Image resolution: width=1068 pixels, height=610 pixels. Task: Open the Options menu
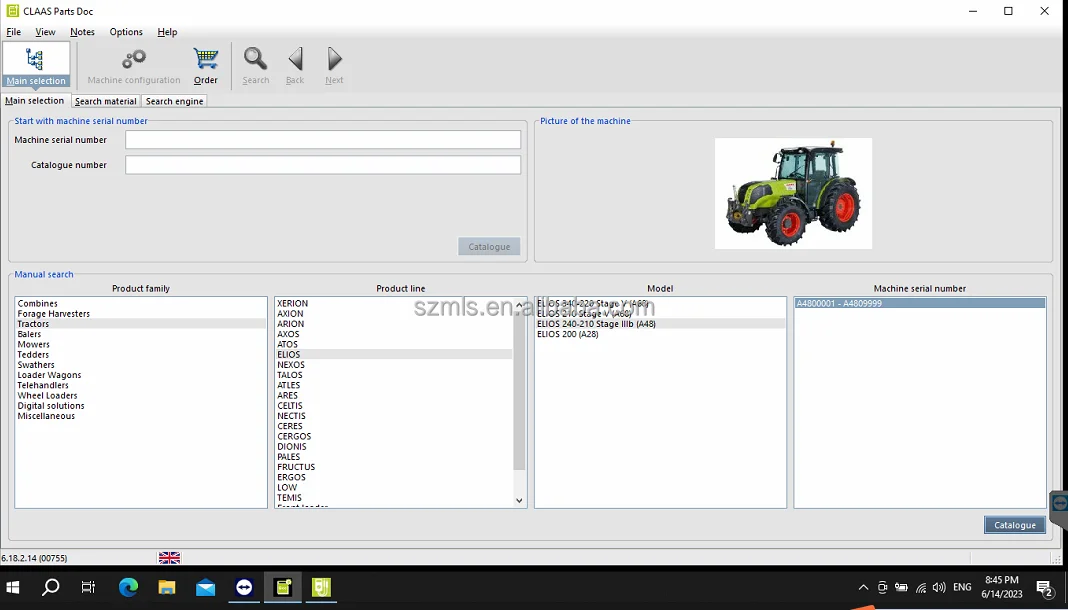pyautogui.click(x=126, y=32)
